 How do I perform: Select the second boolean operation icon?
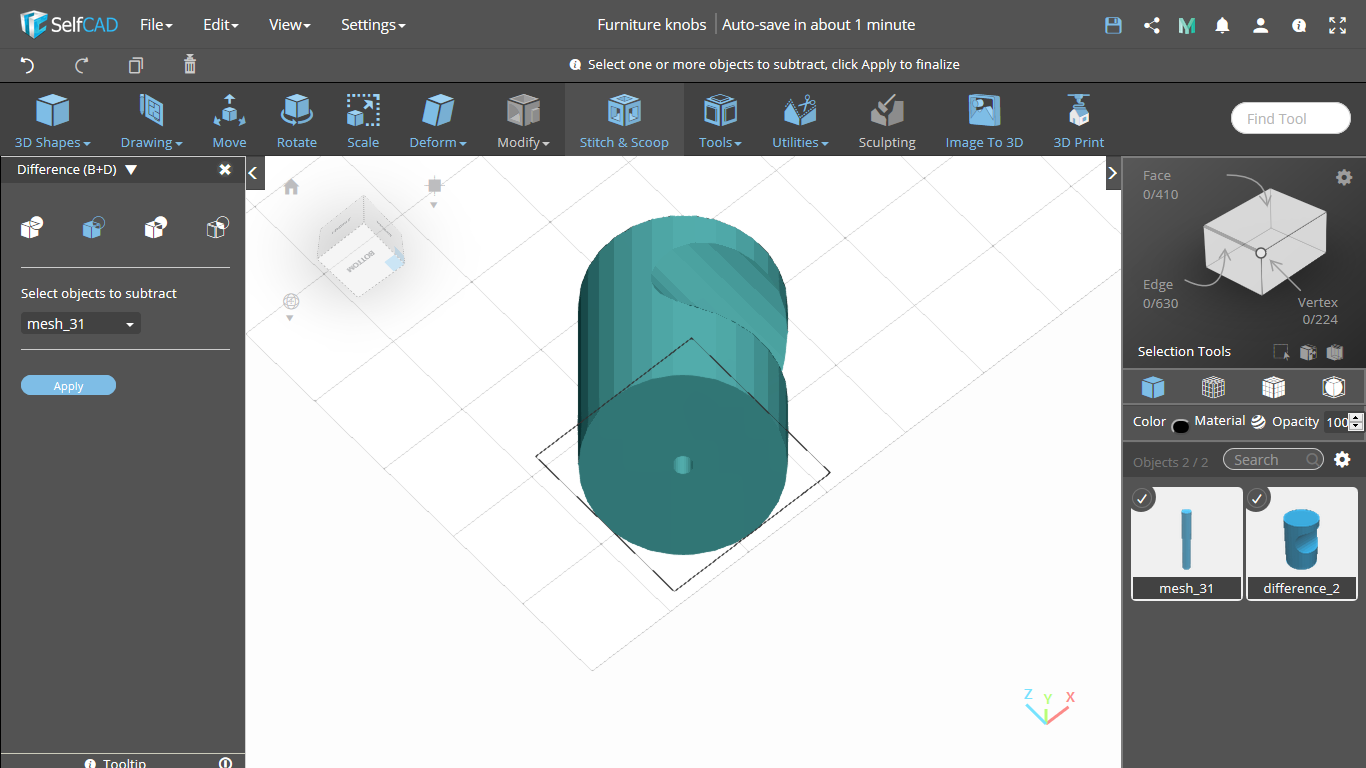coord(93,228)
